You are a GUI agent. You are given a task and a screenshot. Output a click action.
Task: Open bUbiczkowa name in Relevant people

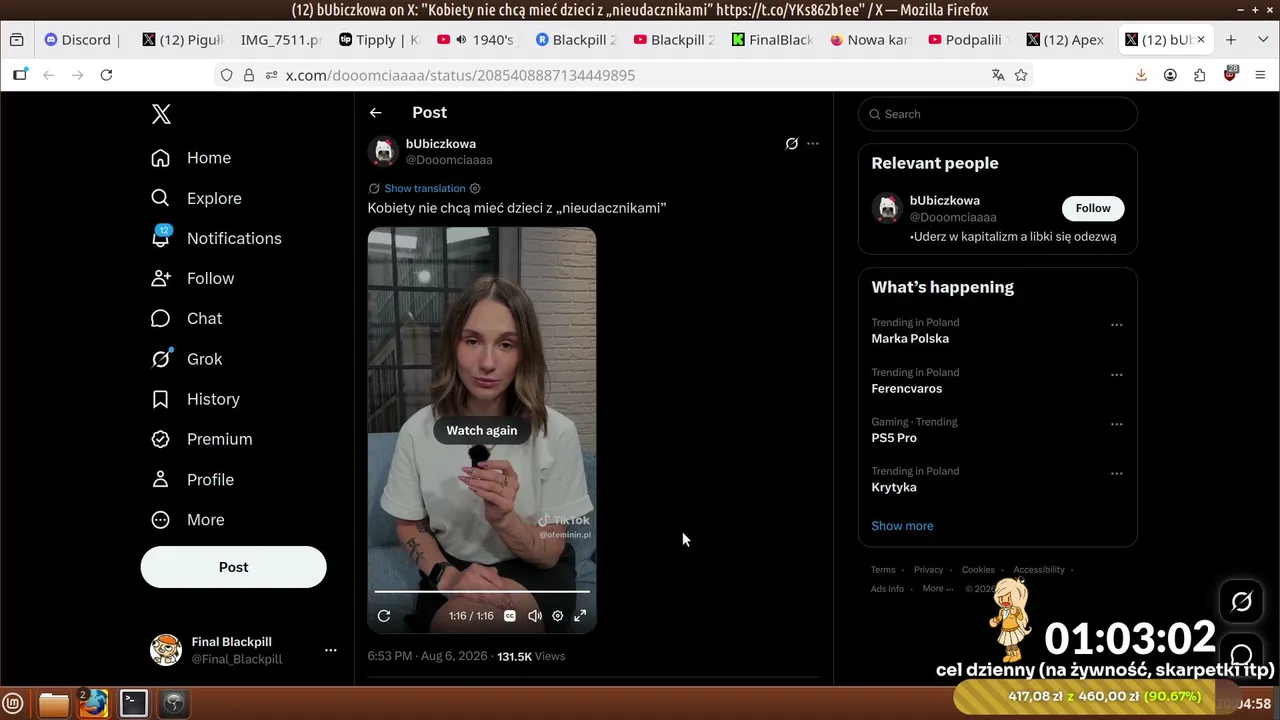pos(945,201)
